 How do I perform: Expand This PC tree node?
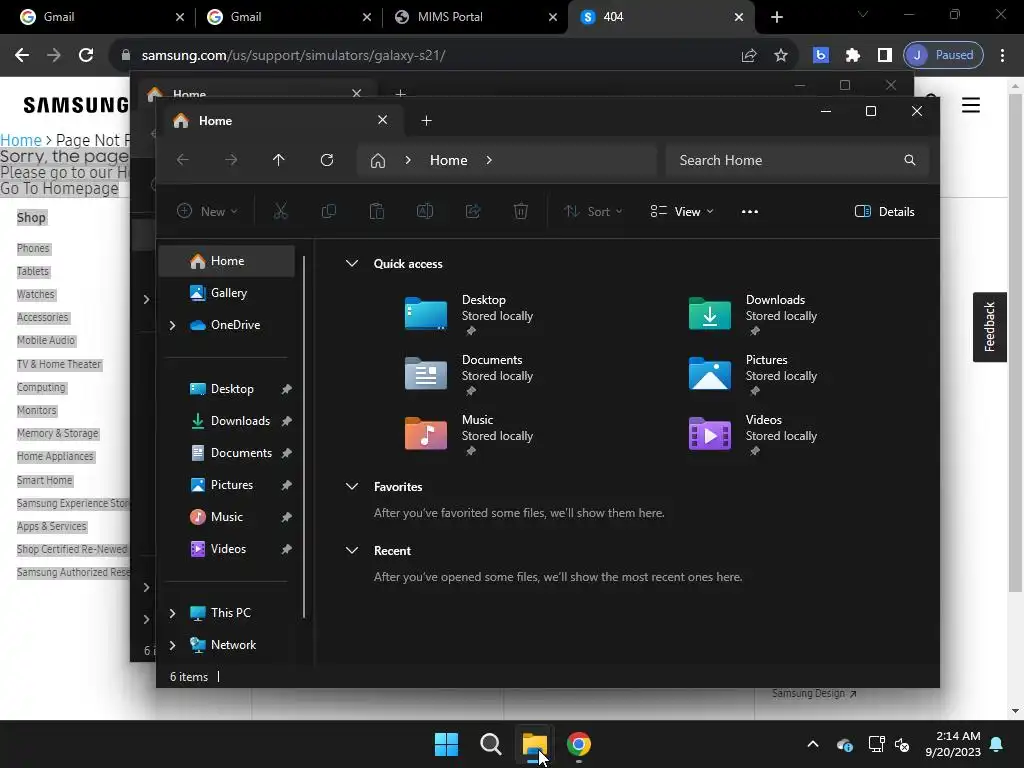[172, 613]
